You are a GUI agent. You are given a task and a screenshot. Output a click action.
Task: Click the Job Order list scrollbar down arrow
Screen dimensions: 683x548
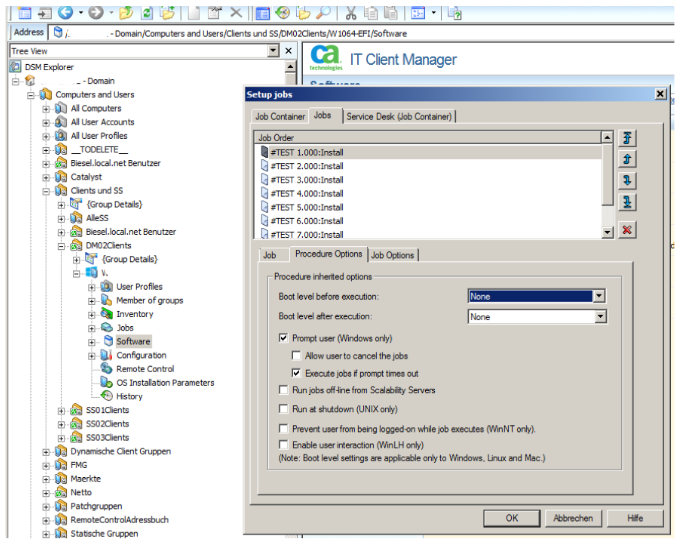607,232
